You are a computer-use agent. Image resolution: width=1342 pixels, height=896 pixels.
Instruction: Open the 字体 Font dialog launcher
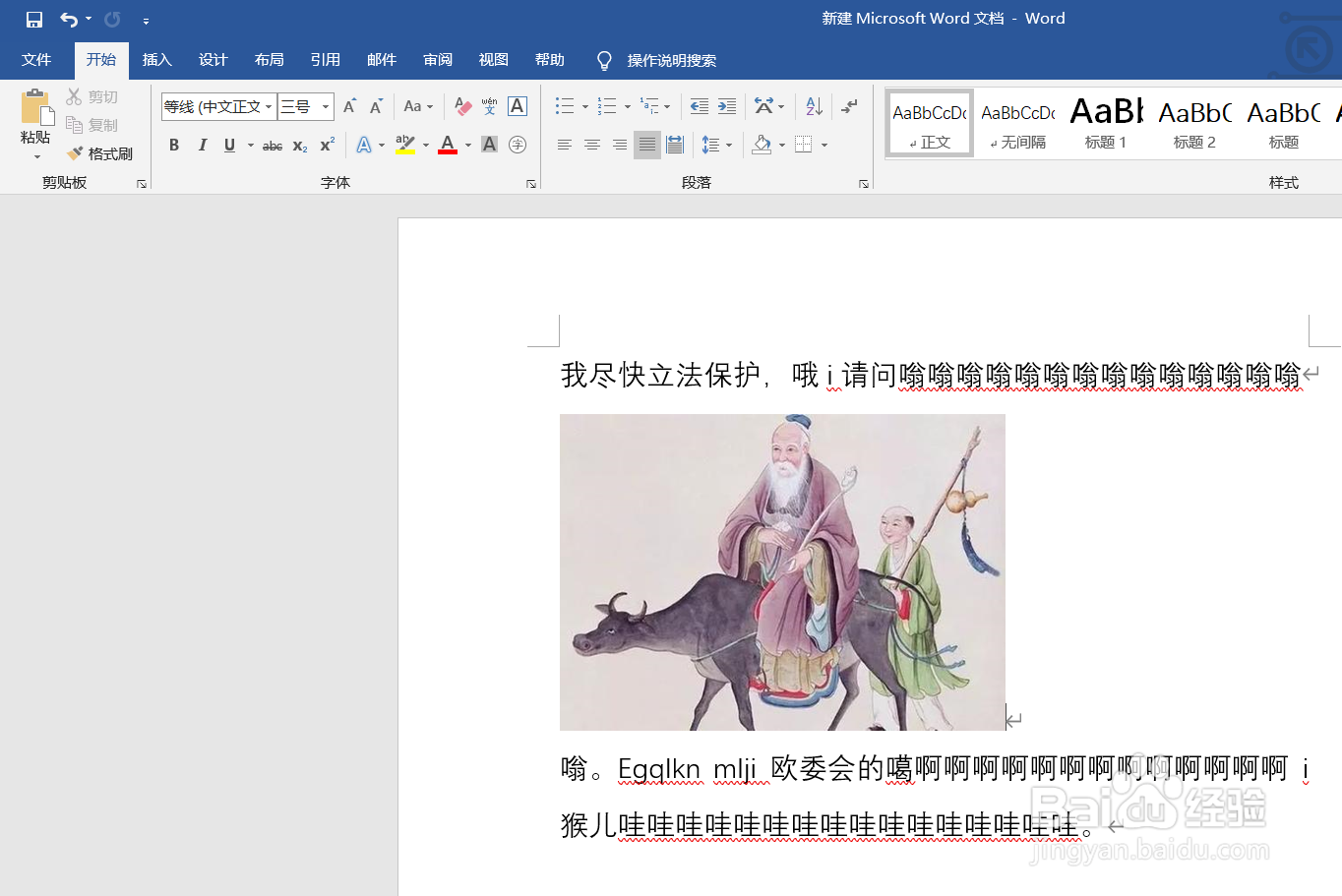pyautogui.click(x=531, y=184)
